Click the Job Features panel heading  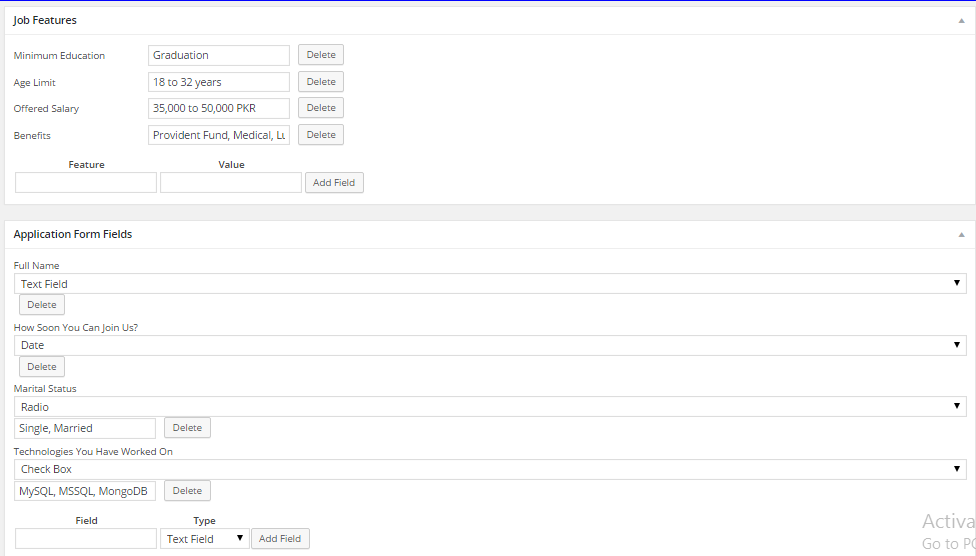click(x=45, y=20)
